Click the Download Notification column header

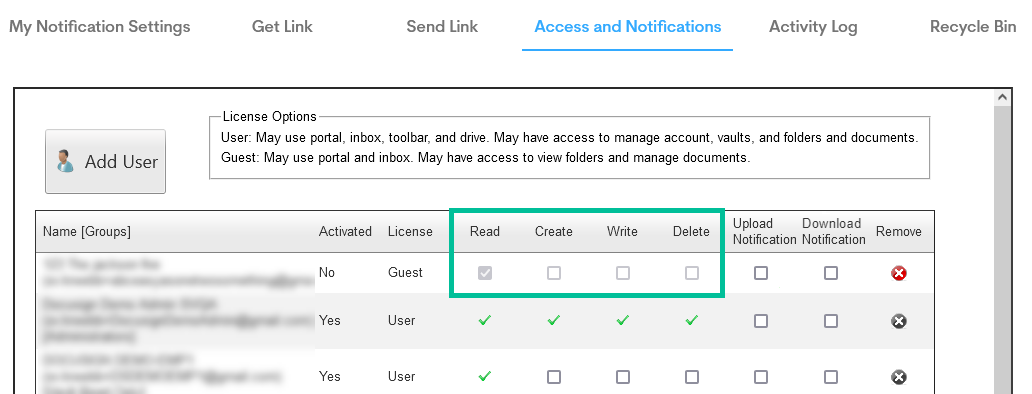coord(833,232)
